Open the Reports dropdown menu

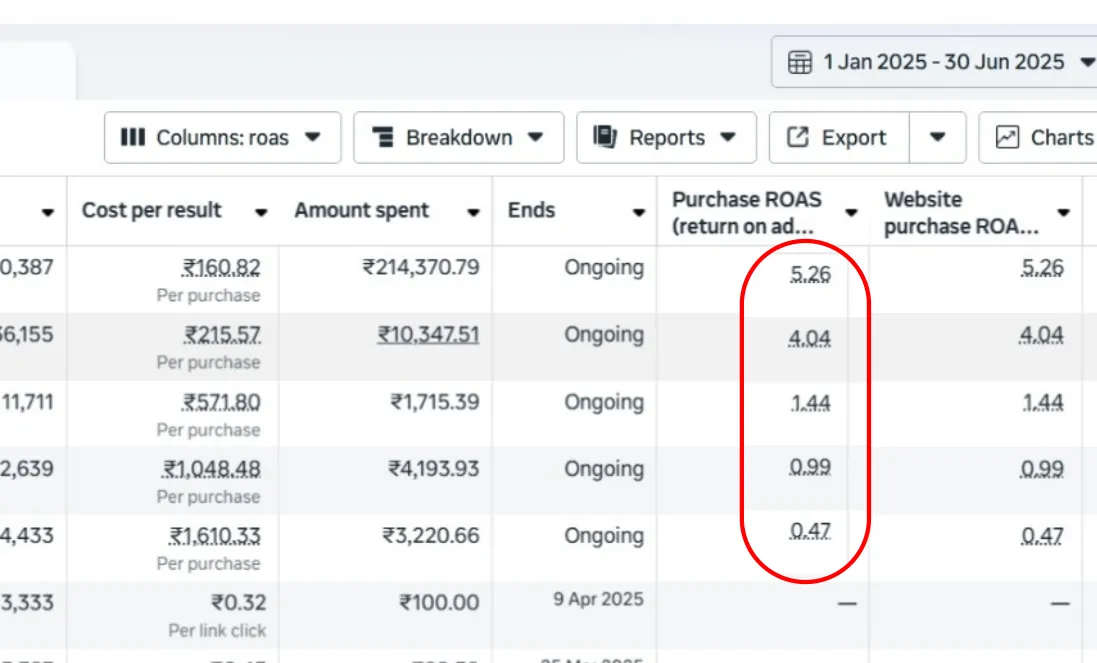pyautogui.click(x=728, y=137)
